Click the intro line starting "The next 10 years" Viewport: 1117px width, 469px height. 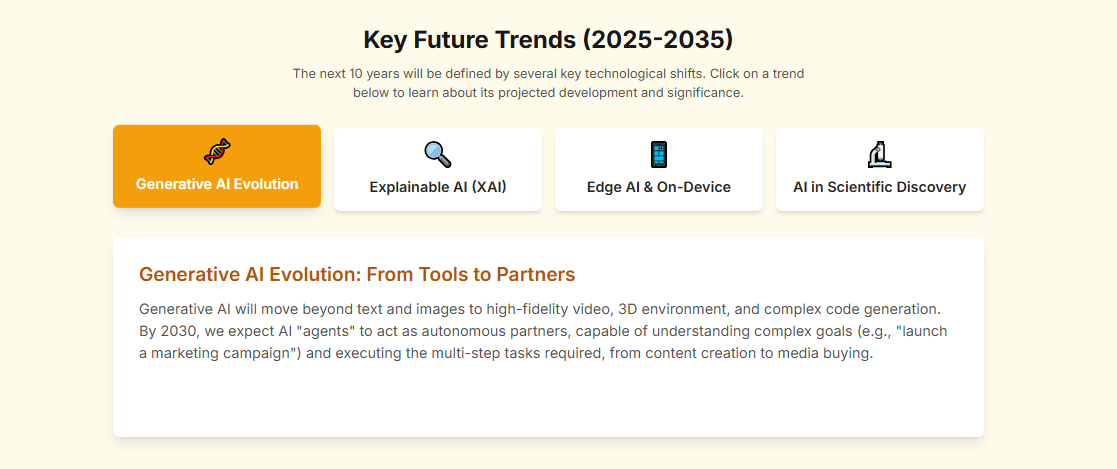(549, 73)
